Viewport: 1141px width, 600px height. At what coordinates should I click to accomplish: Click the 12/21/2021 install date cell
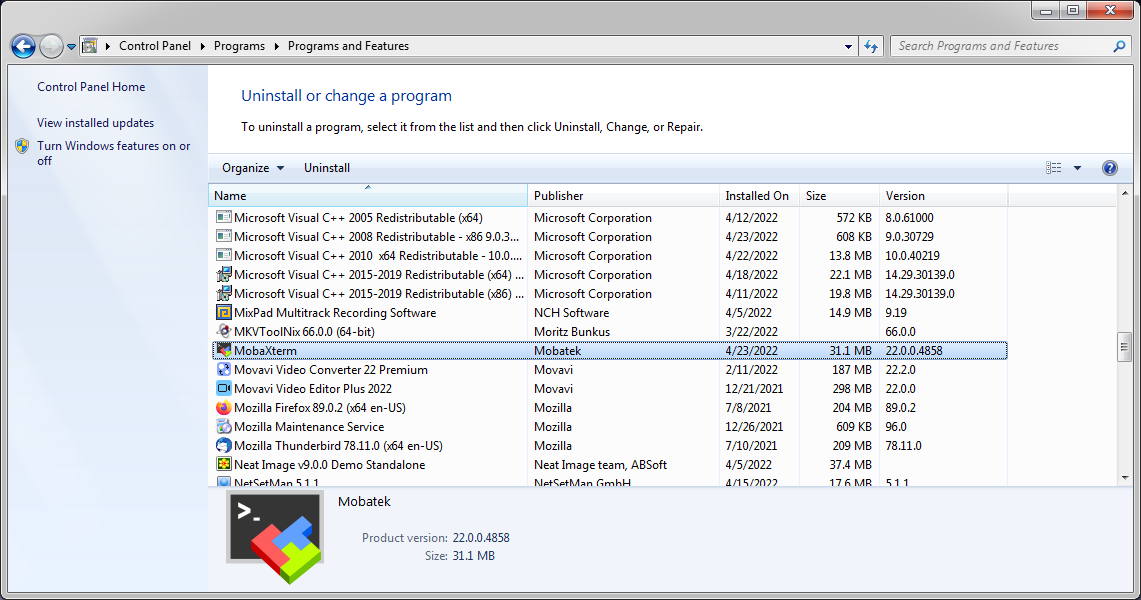tap(754, 388)
